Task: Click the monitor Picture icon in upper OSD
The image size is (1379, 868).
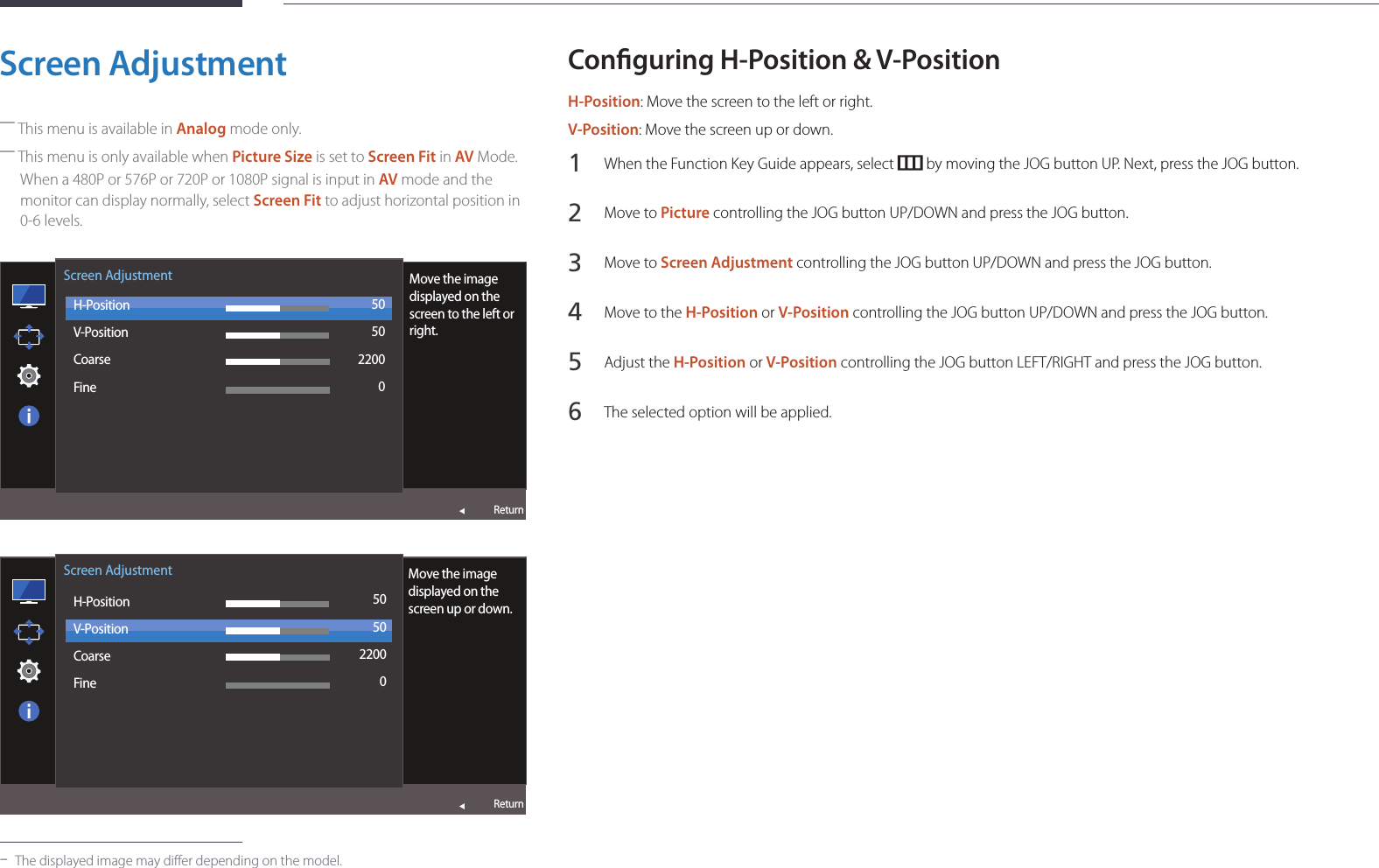Action: click(x=29, y=296)
